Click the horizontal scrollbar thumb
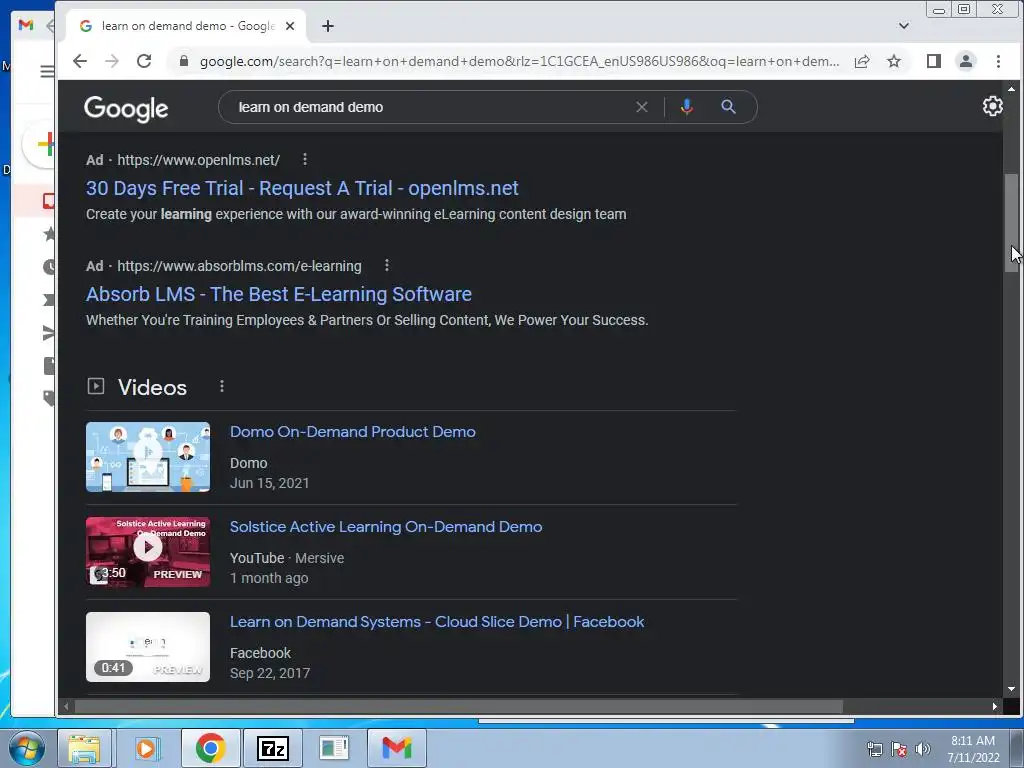1024x768 pixels. [458, 706]
